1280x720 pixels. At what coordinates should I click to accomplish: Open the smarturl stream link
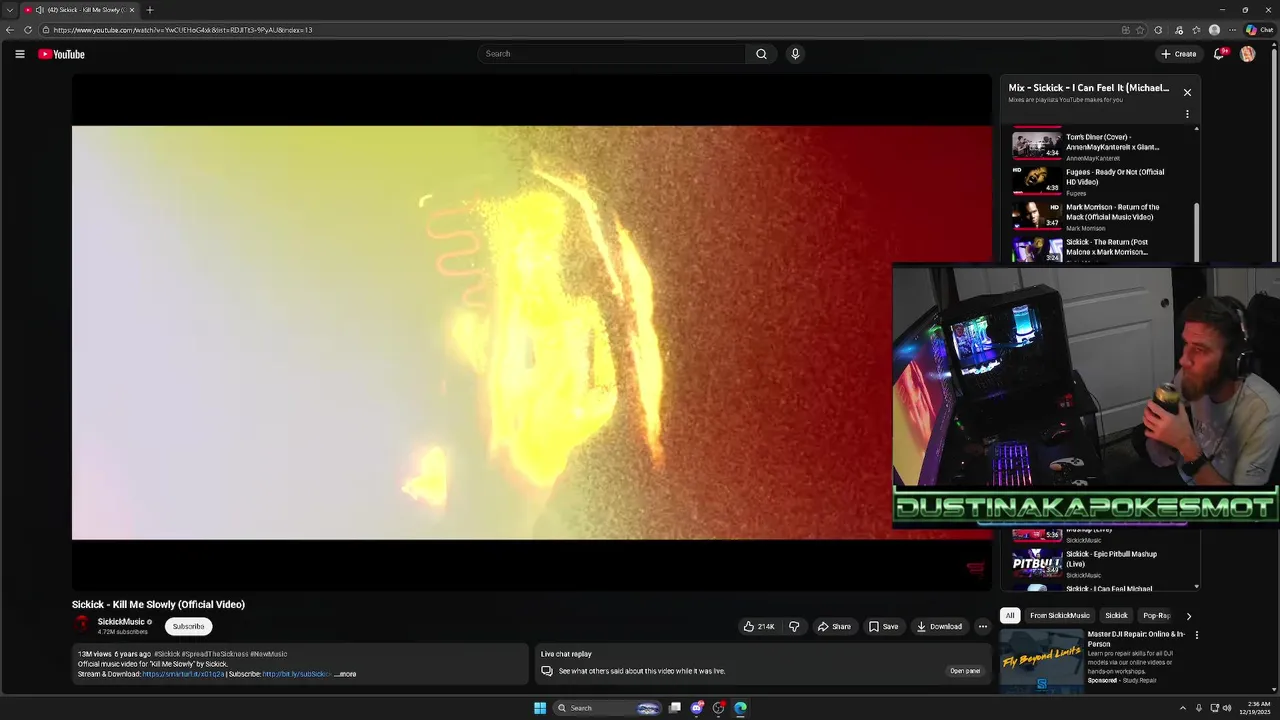coord(183,674)
